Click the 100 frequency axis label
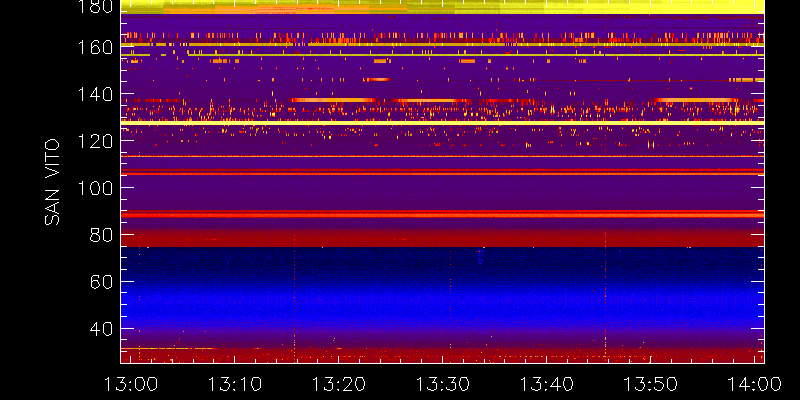This screenshot has height=400, width=800. point(94,188)
